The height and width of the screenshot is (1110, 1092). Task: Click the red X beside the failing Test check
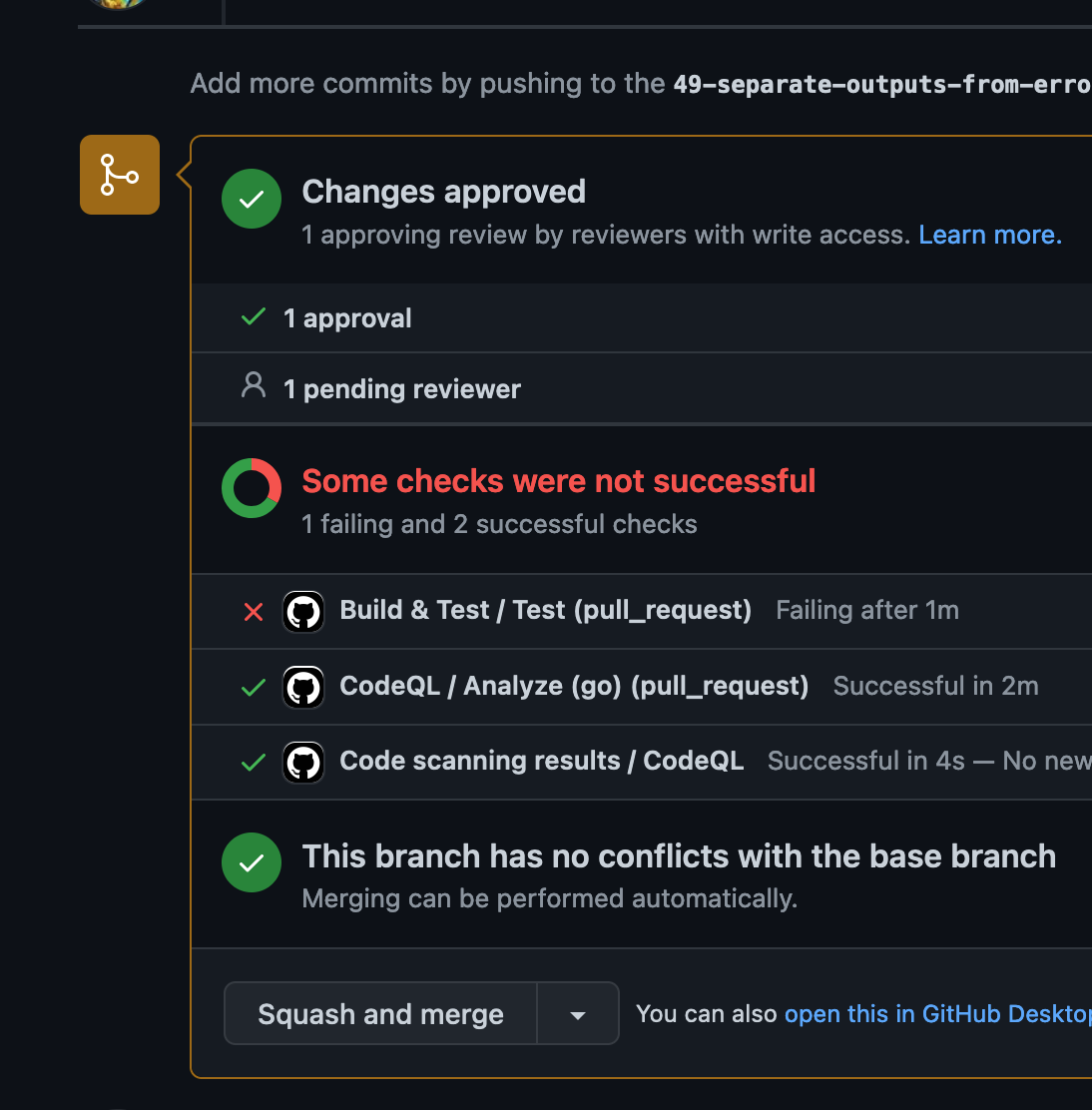coord(253,612)
